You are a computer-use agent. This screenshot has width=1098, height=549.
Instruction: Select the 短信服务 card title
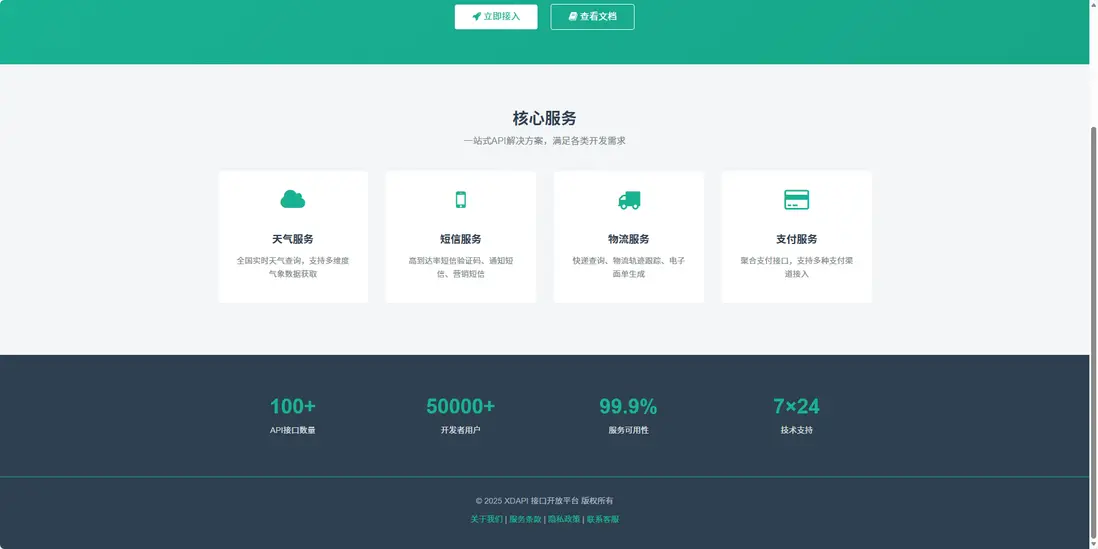461,239
